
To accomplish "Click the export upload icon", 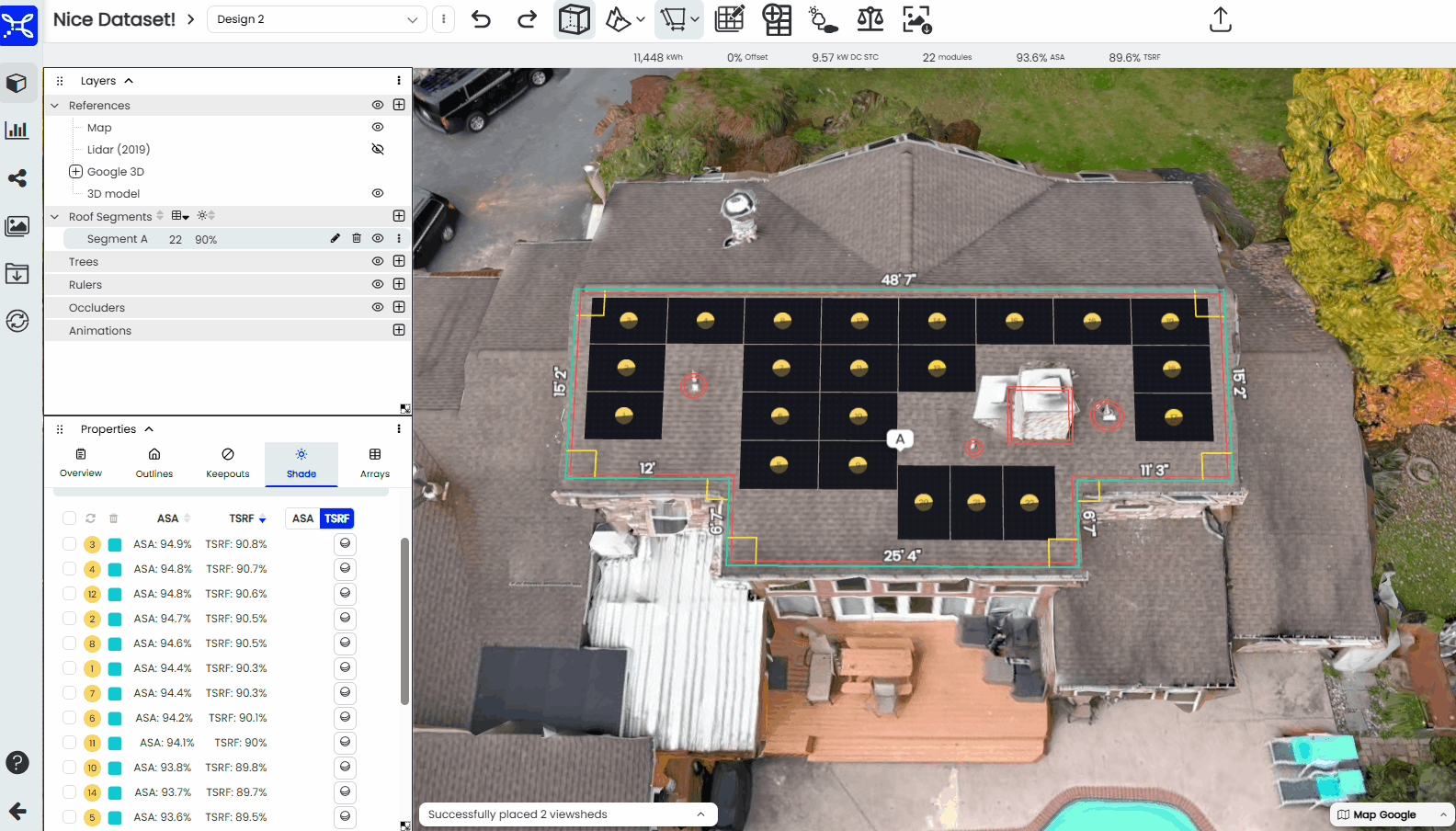I will [1220, 19].
